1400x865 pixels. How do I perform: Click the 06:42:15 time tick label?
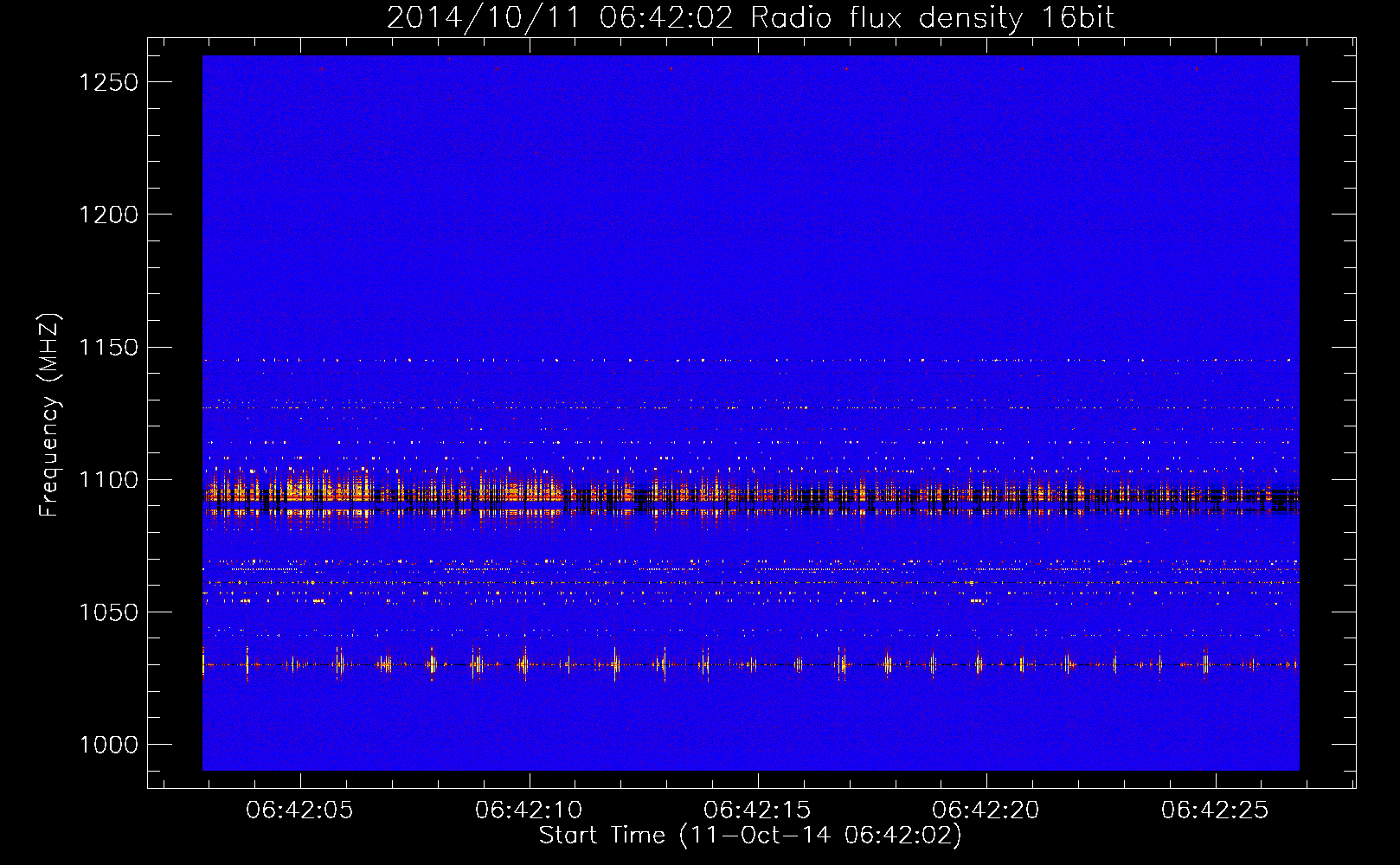(757, 811)
